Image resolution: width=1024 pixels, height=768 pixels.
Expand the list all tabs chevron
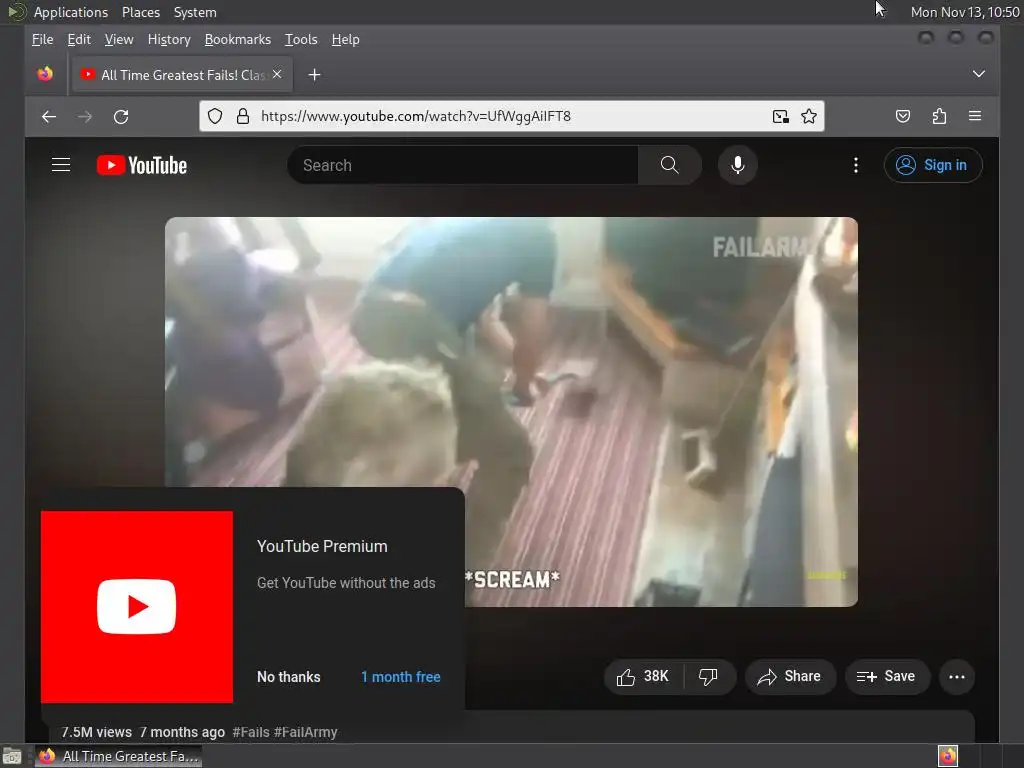(978, 74)
